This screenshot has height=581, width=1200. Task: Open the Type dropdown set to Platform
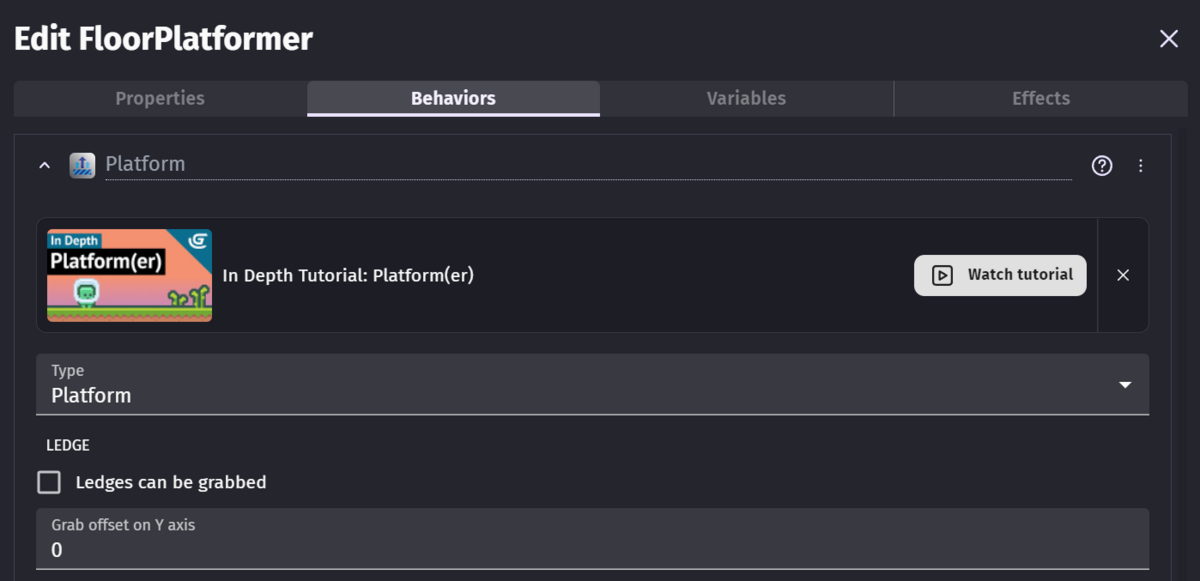coord(580,385)
